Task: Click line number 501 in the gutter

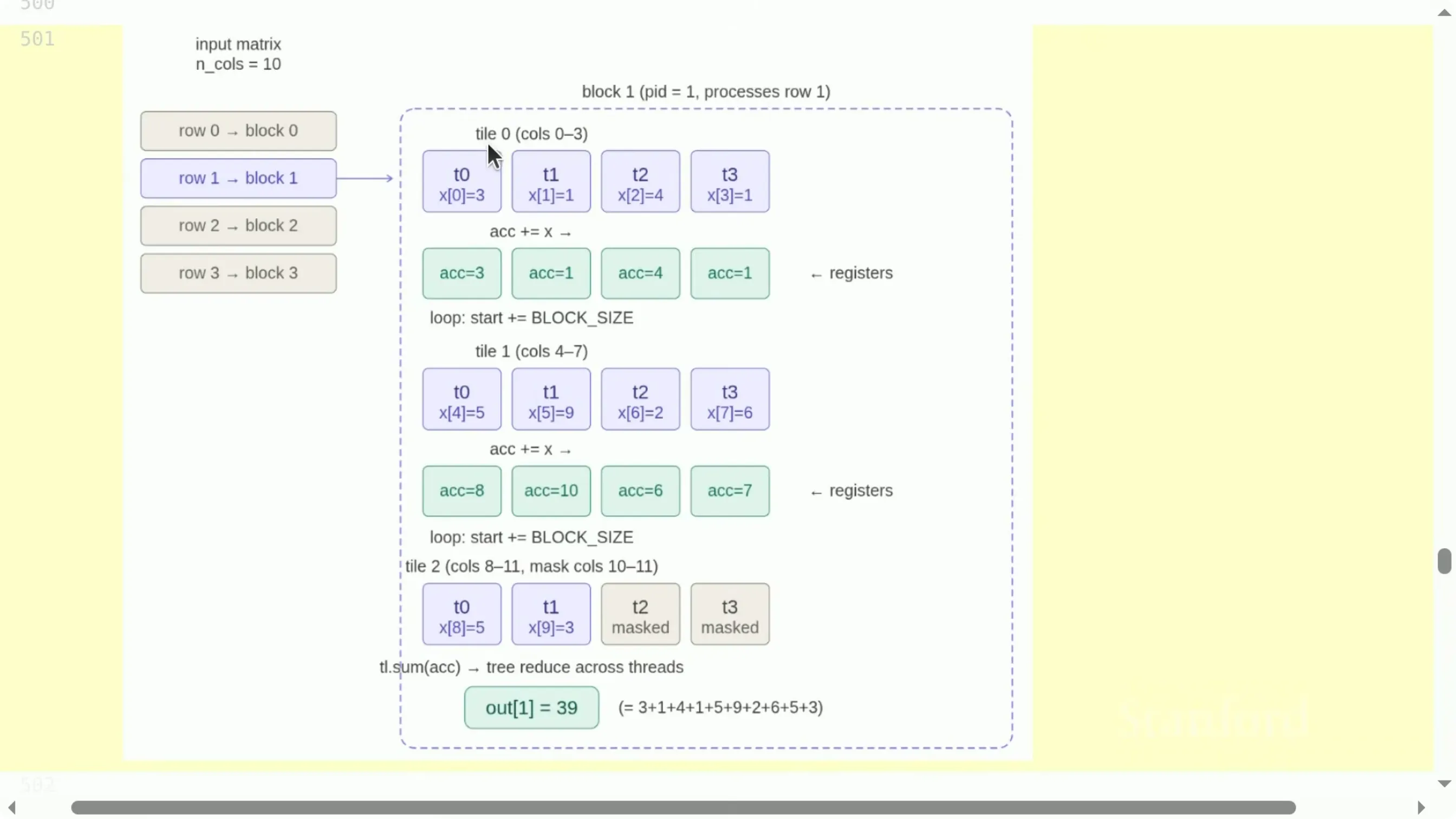Action: click(x=37, y=38)
